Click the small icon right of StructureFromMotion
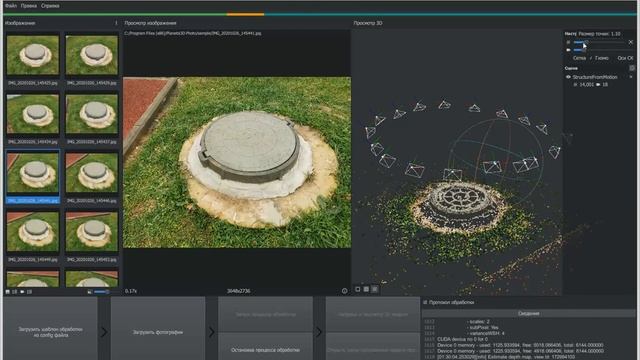This screenshot has width=640, height=360. pos(631,77)
